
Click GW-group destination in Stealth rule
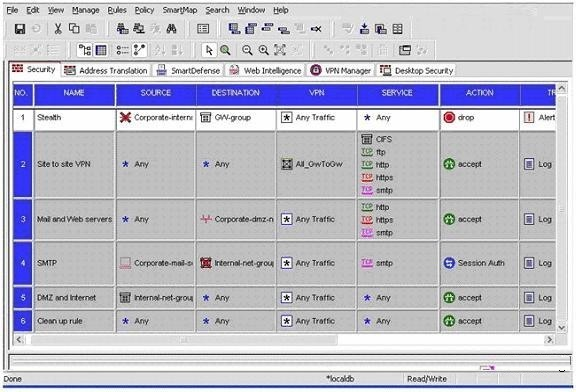tap(226, 118)
